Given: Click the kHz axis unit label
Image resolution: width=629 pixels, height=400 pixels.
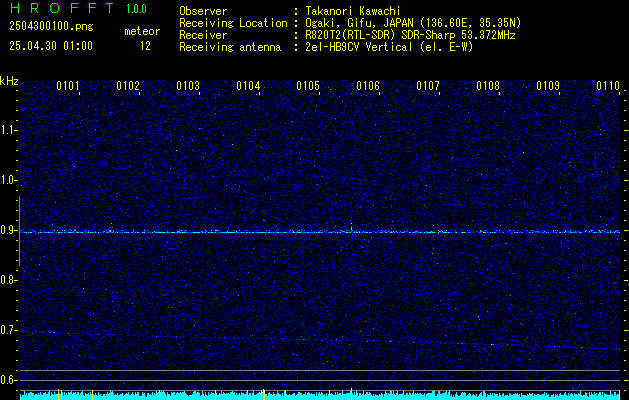Looking at the screenshot, I should click(x=9, y=81).
